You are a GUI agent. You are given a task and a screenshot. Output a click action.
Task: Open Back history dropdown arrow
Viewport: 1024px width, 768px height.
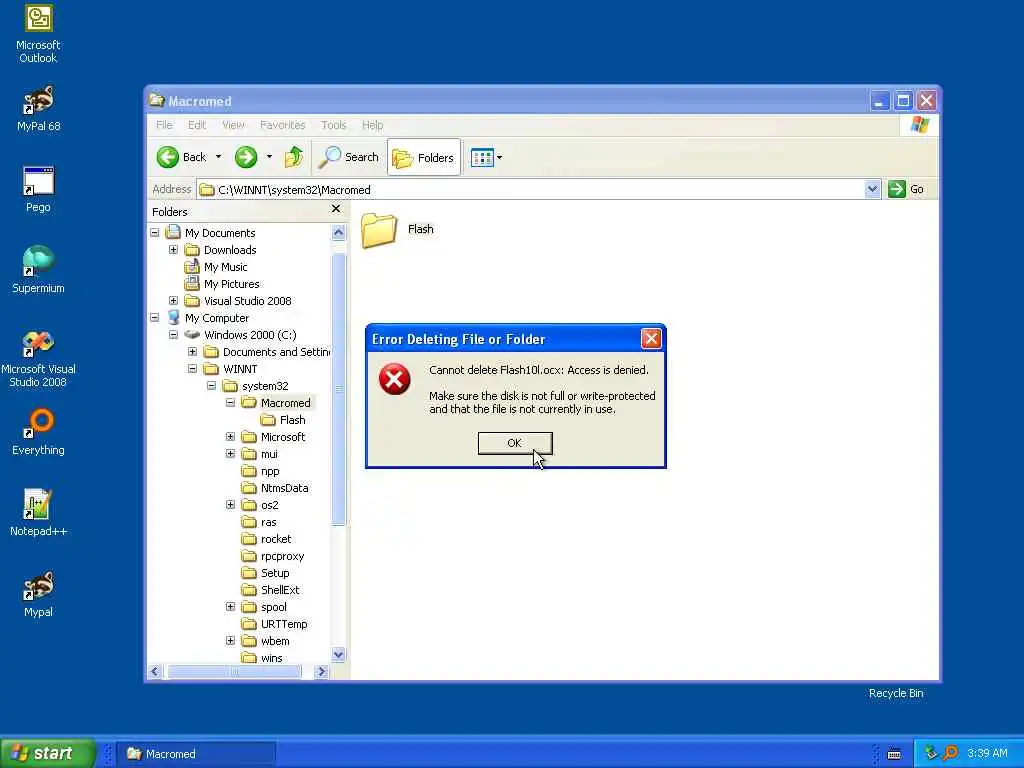click(218, 157)
